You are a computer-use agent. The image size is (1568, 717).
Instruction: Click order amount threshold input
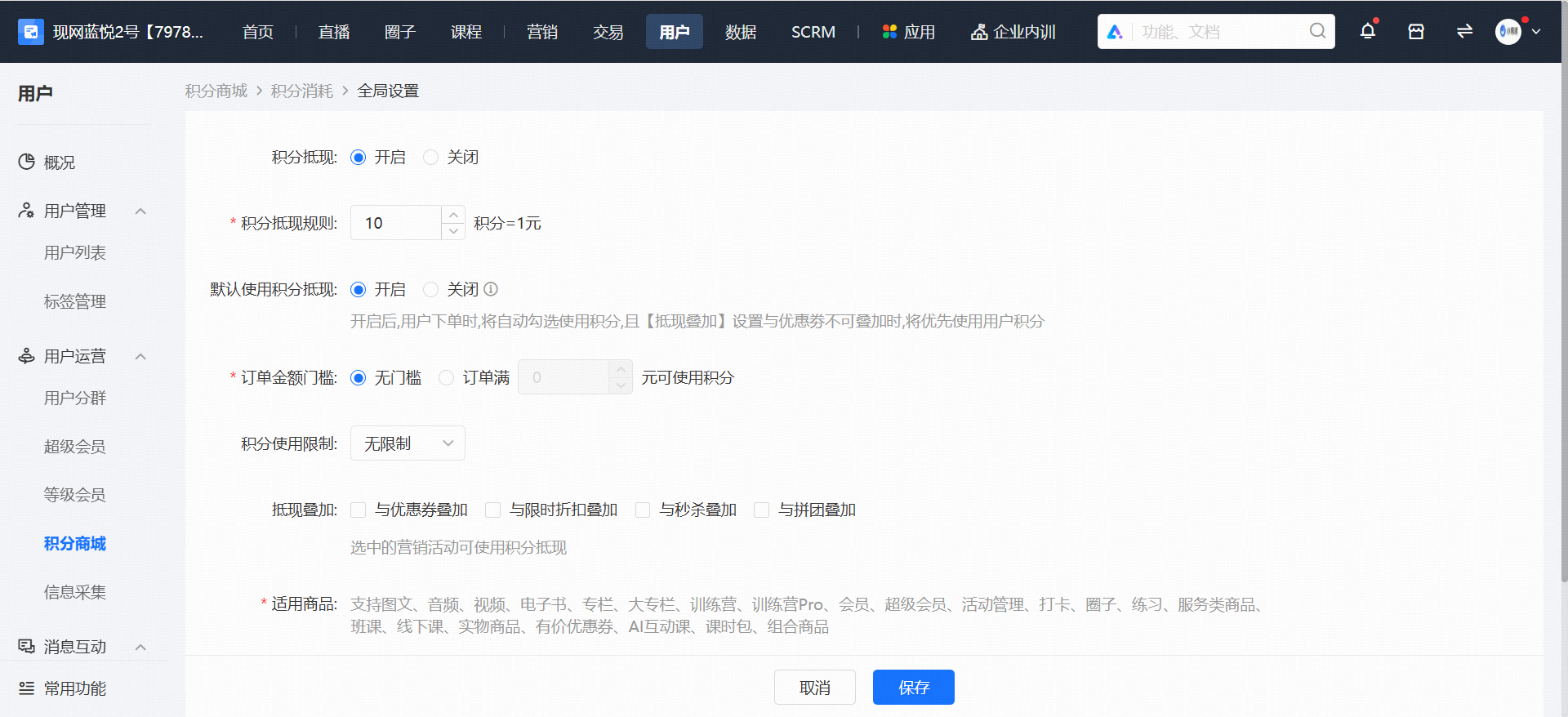[x=564, y=377]
